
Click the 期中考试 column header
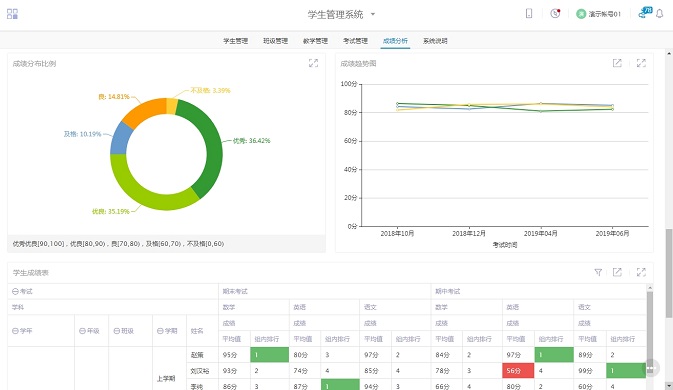point(539,291)
